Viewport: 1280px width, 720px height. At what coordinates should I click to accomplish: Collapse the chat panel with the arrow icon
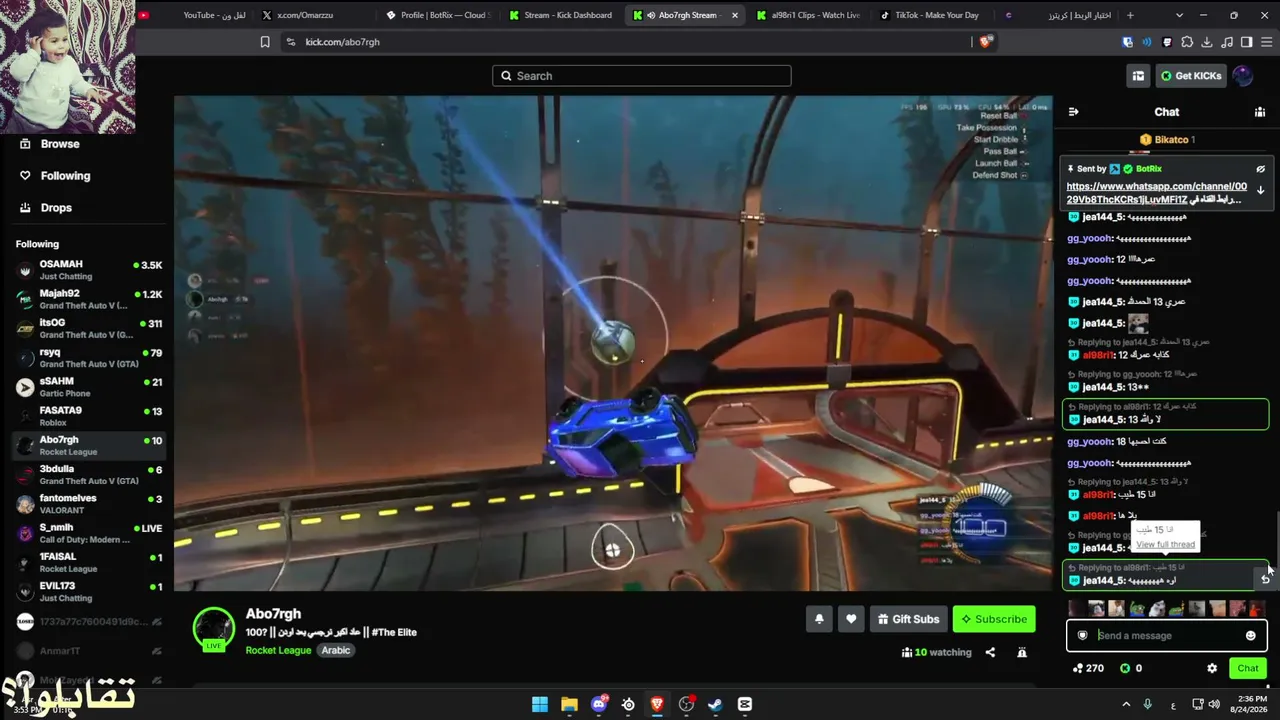click(1073, 112)
